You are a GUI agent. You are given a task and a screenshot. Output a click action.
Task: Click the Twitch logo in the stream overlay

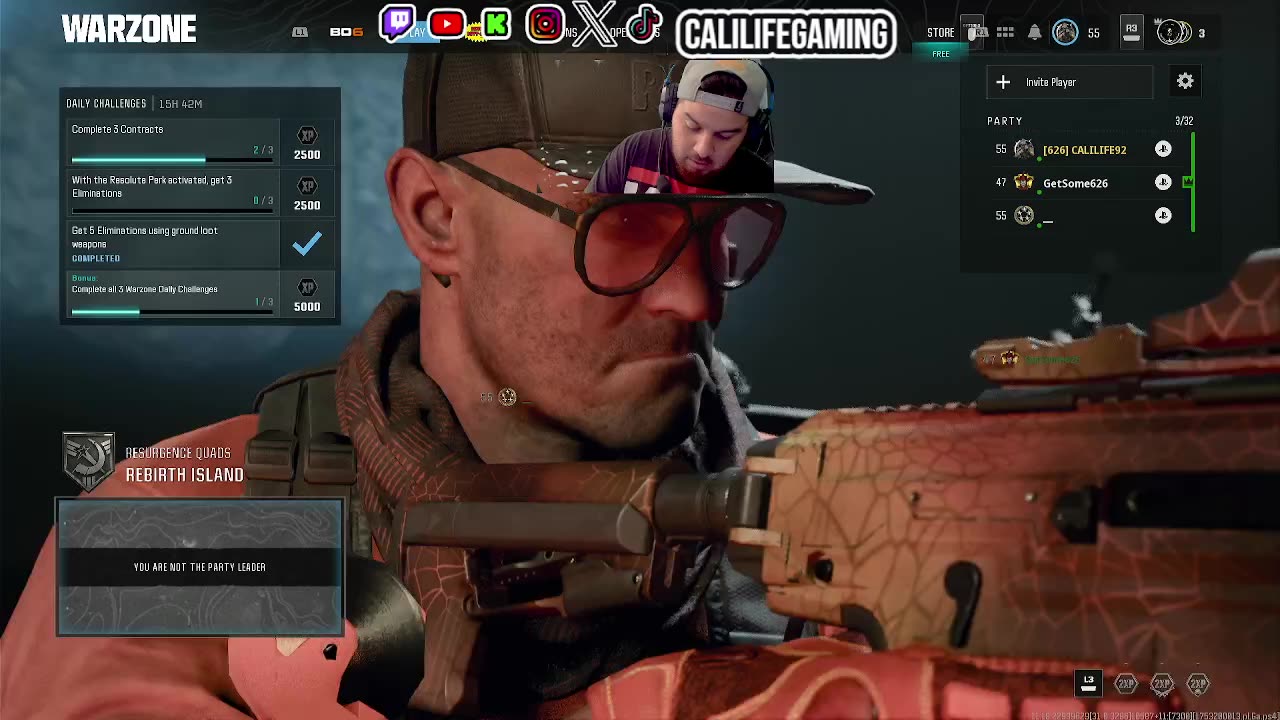(398, 23)
